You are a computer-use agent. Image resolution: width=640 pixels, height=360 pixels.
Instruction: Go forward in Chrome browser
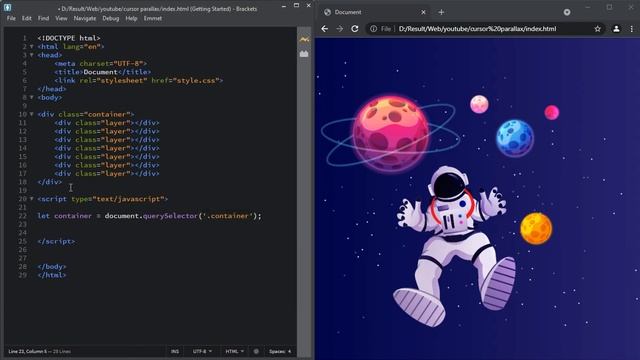click(x=340, y=29)
